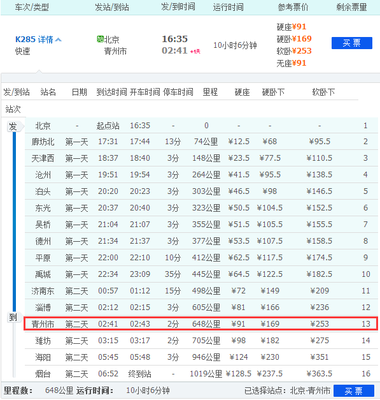This screenshot has width=380, height=400.
Task: Click the 终到站 label in 烟台 row
Action: coord(140,374)
